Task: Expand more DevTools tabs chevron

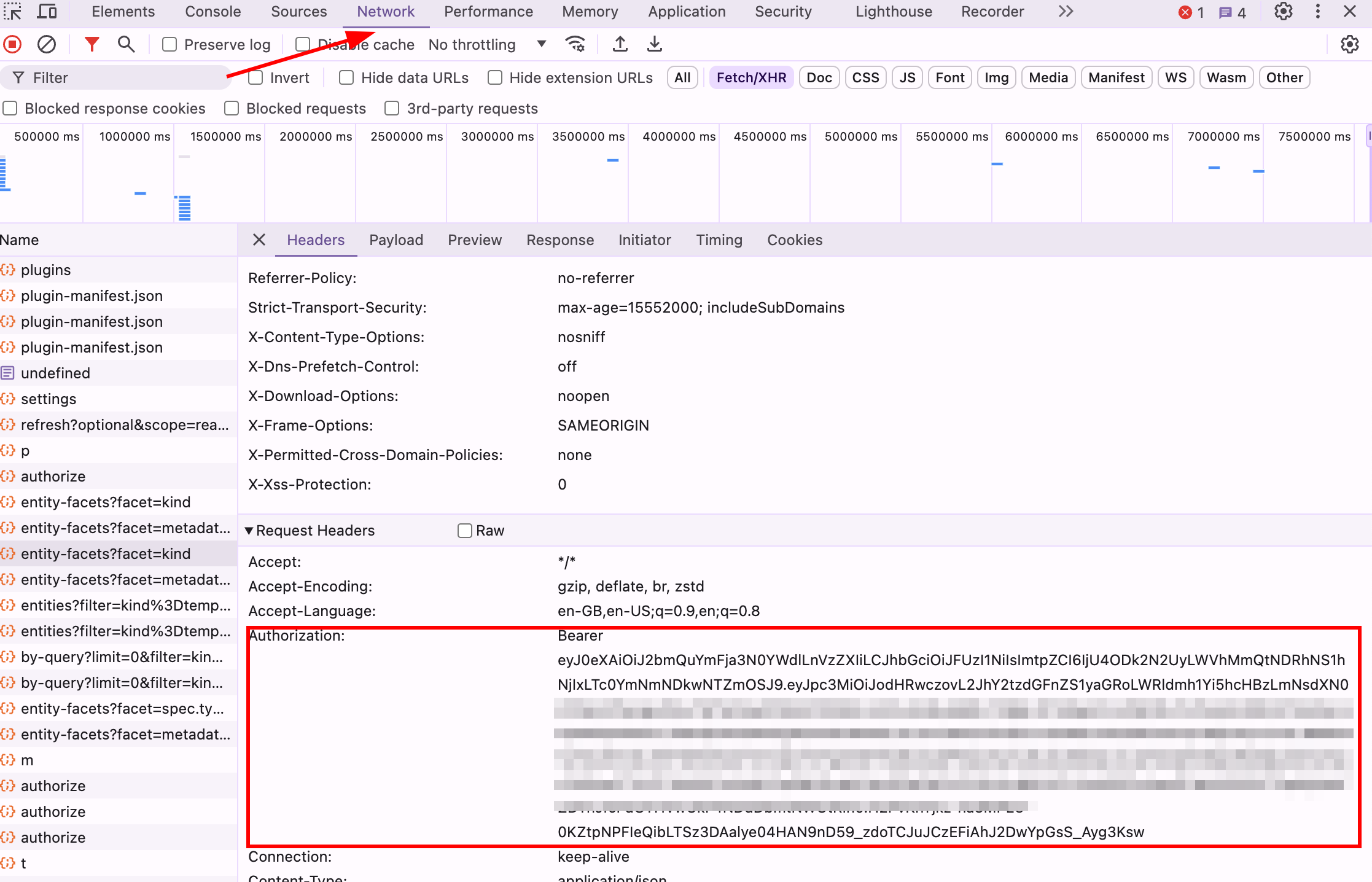Action: [1066, 12]
